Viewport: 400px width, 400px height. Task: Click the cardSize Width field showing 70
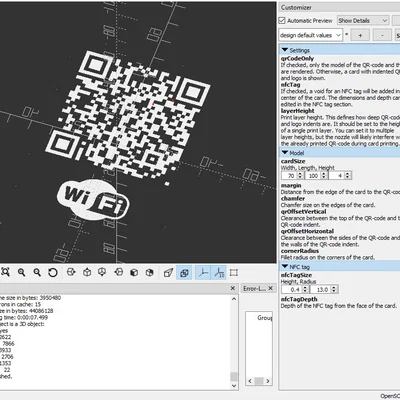tap(289, 175)
